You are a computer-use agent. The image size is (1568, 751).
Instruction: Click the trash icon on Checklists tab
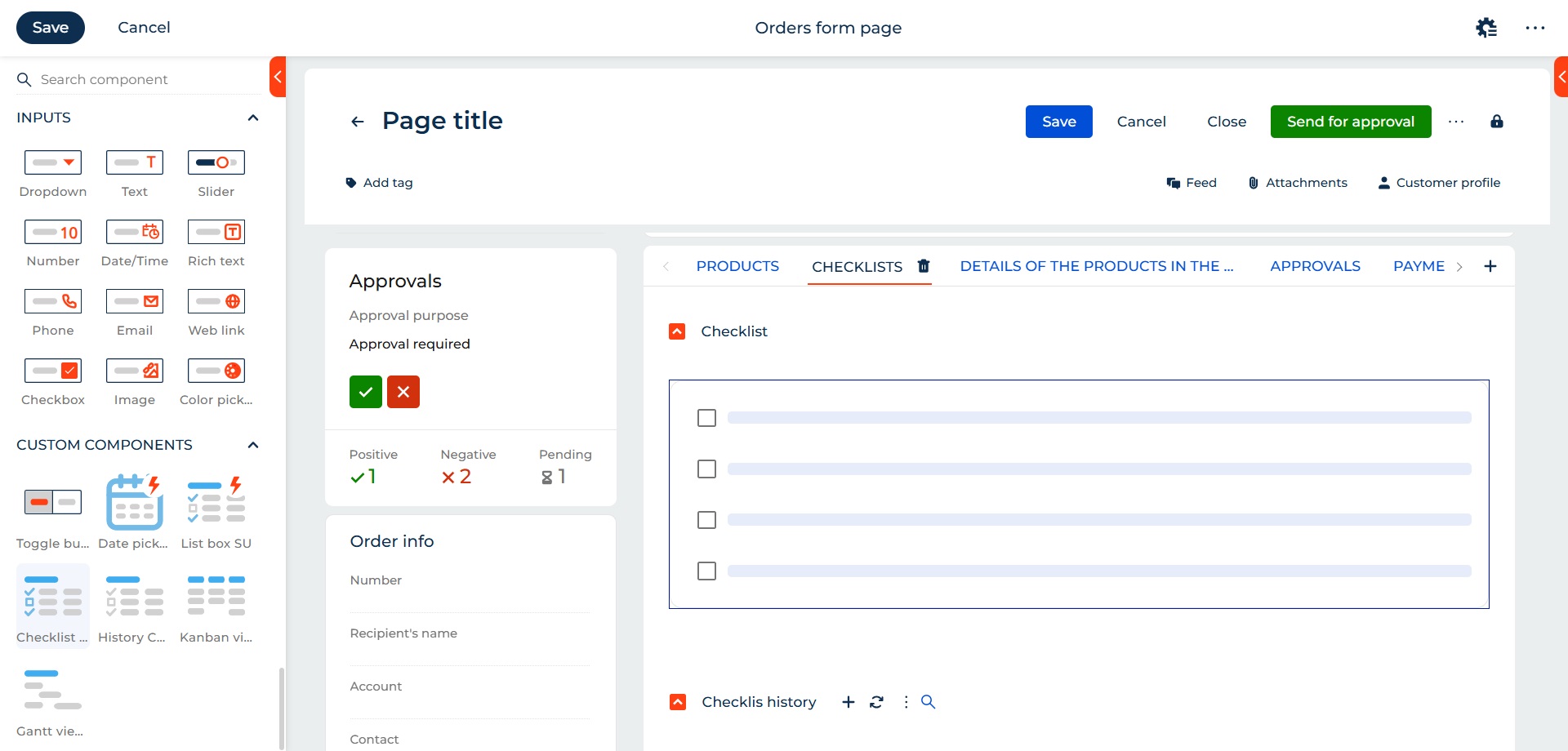pos(924,266)
